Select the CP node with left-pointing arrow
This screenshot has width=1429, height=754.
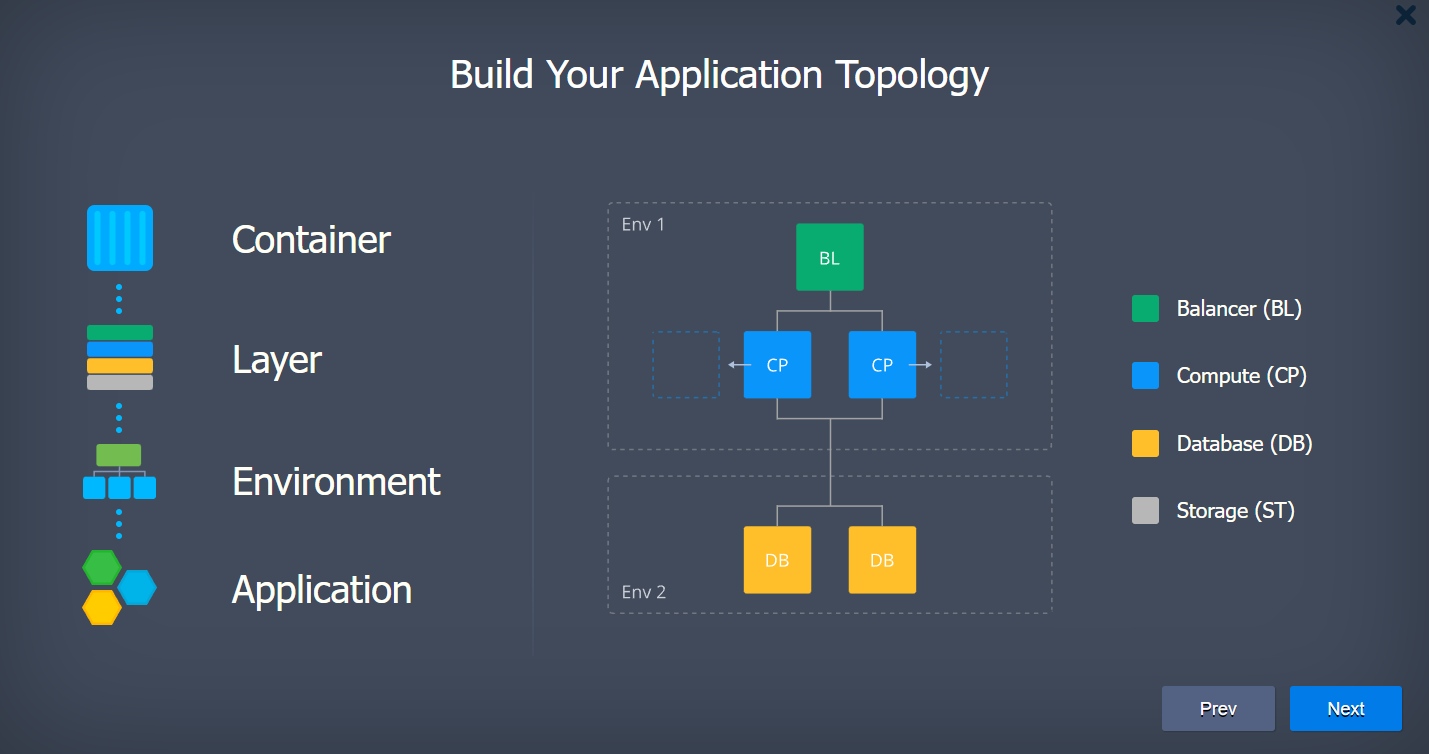tap(777, 365)
